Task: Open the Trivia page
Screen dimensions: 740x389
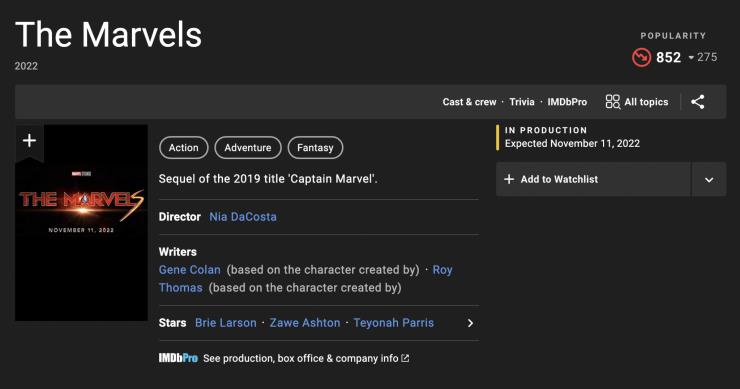Action: click(521, 102)
